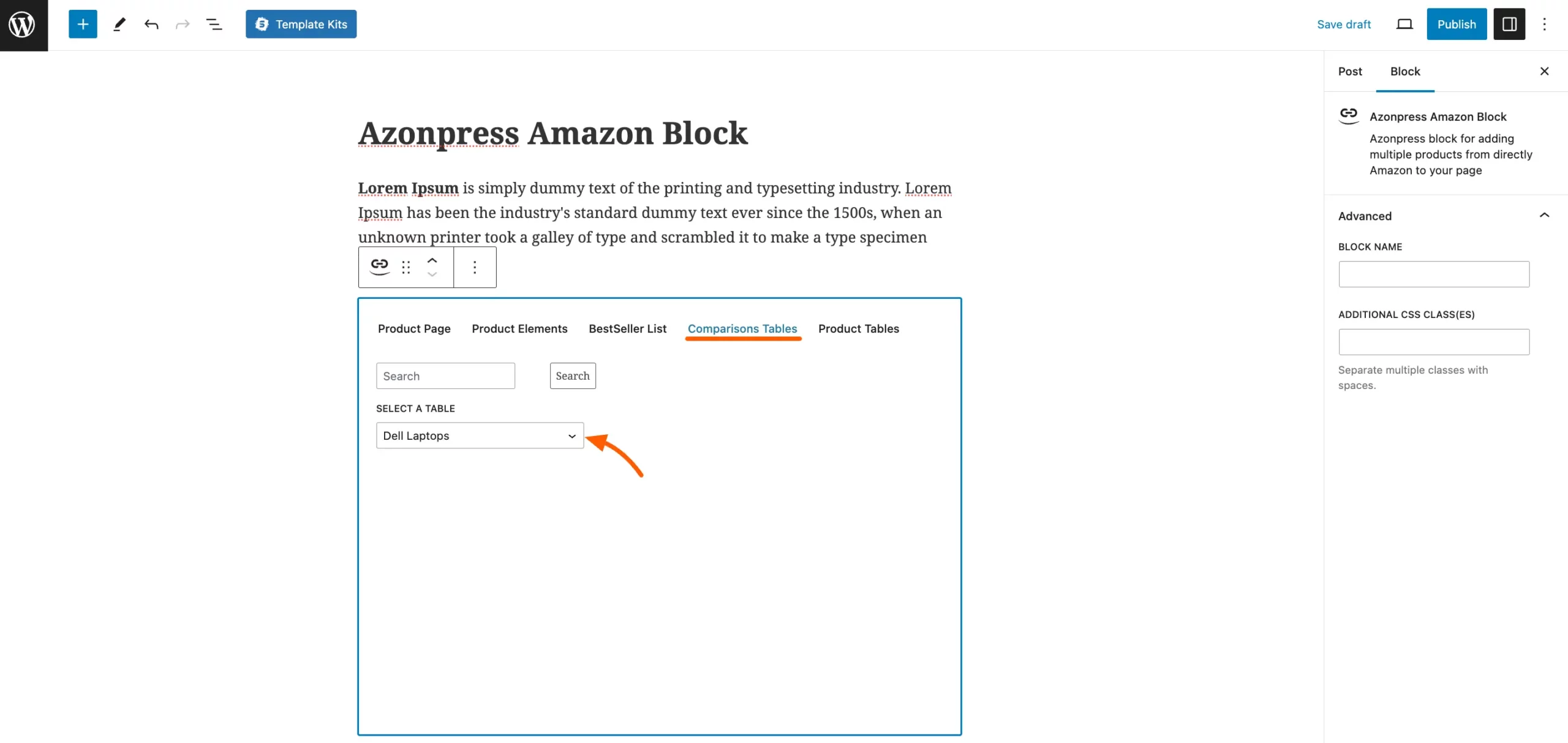1568x743 pixels.
Task: Click the Settings panel toggle icon
Action: (x=1509, y=23)
